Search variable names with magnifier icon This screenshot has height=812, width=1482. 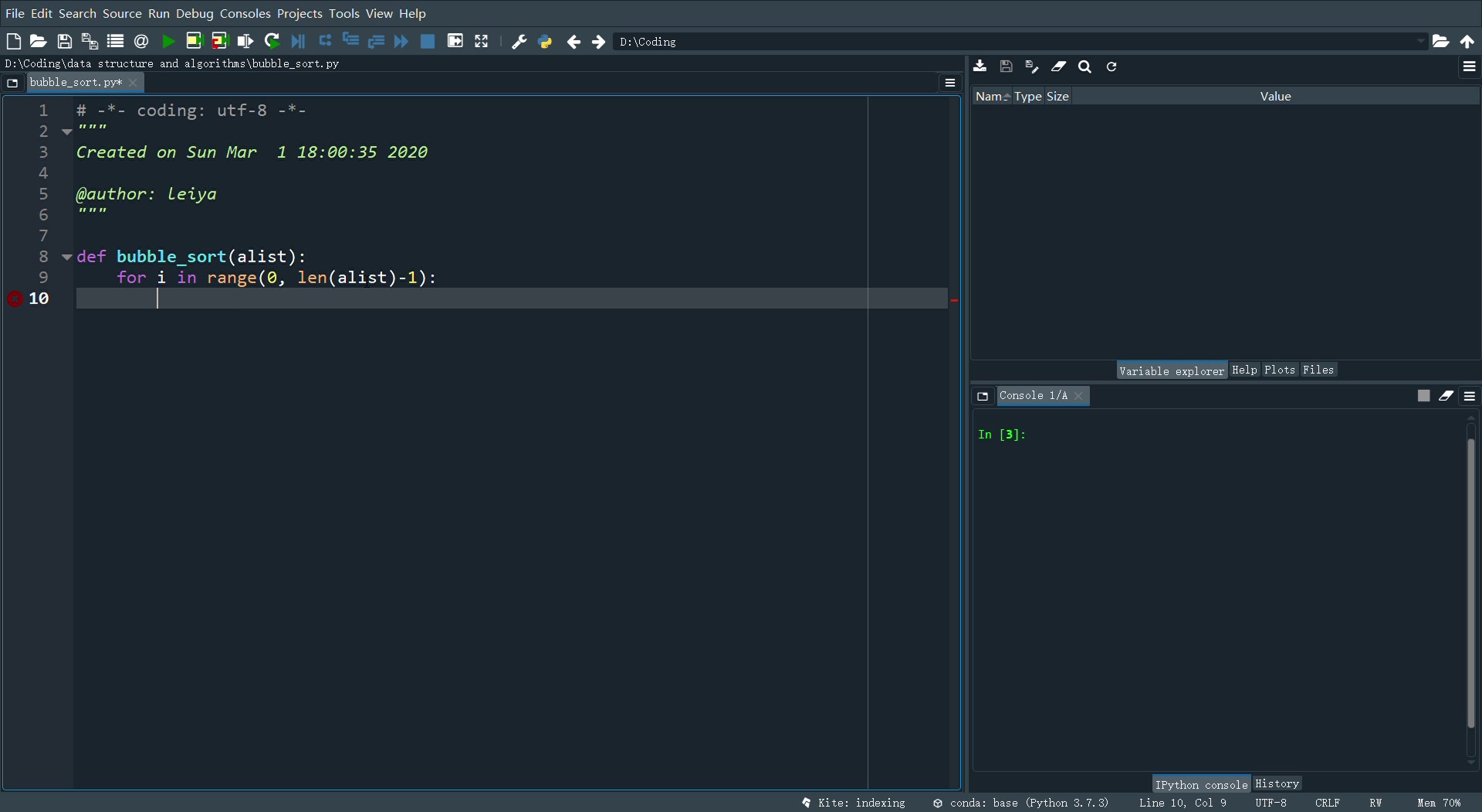(1084, 66)
